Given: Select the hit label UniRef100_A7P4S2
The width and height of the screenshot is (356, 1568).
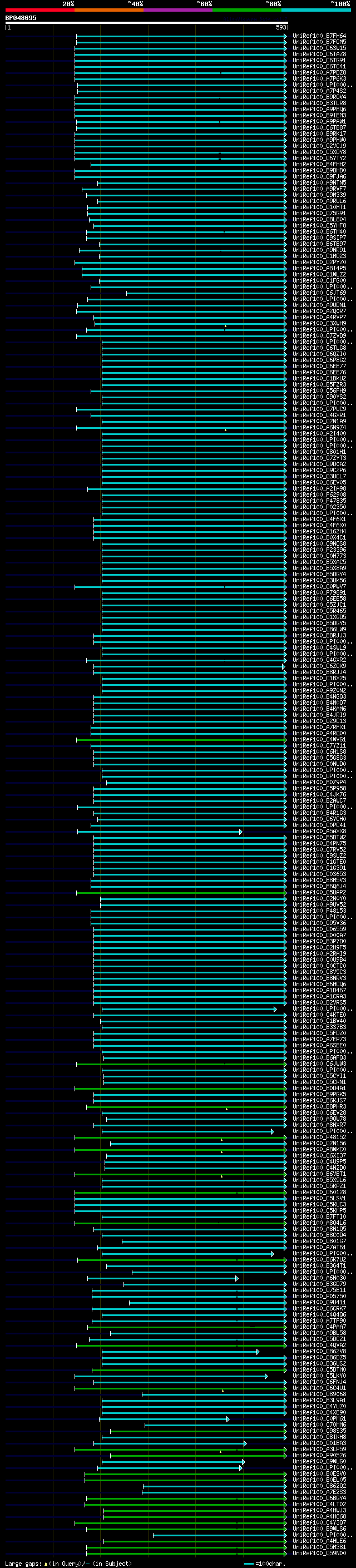Looking at the screenshot, I should click(319, 91).
